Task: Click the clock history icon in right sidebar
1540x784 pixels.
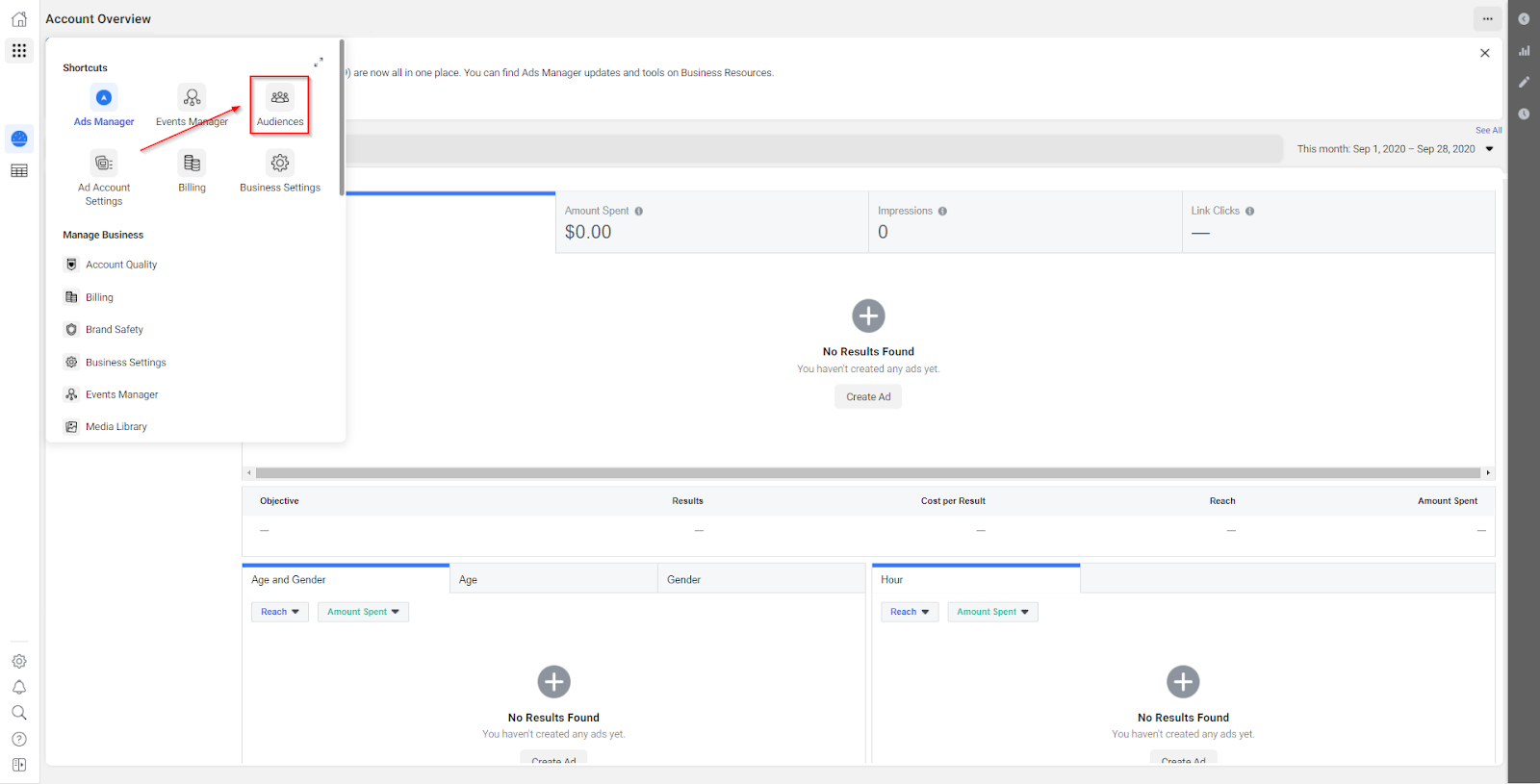Action: (x=1524, y=114)
